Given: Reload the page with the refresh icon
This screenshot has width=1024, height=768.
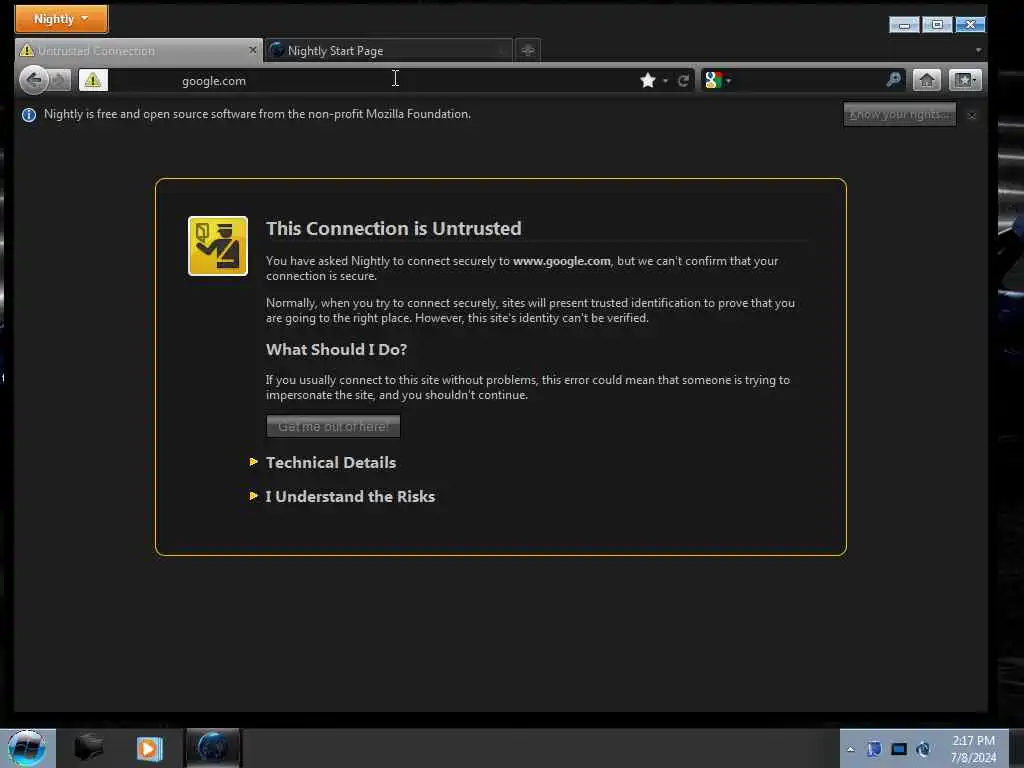Looking at the screenshot, I should [683, 81].
